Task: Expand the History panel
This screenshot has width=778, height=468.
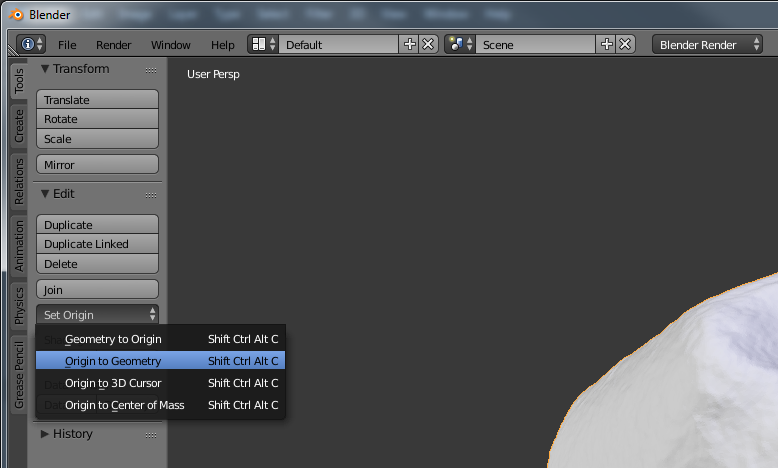Action: tap(46, 434)
